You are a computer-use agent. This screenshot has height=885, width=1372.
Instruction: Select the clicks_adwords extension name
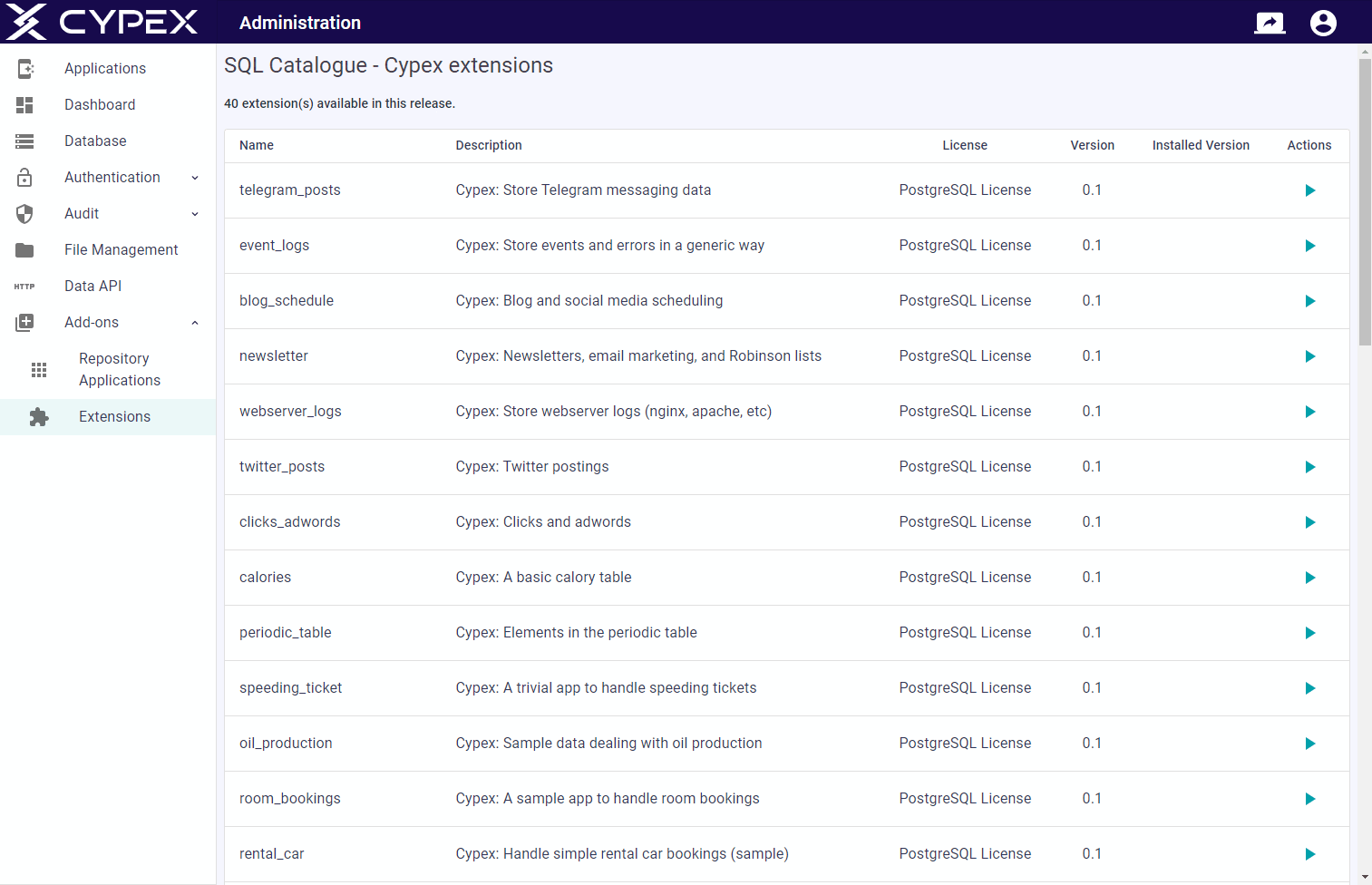click(x=290, y=522)
